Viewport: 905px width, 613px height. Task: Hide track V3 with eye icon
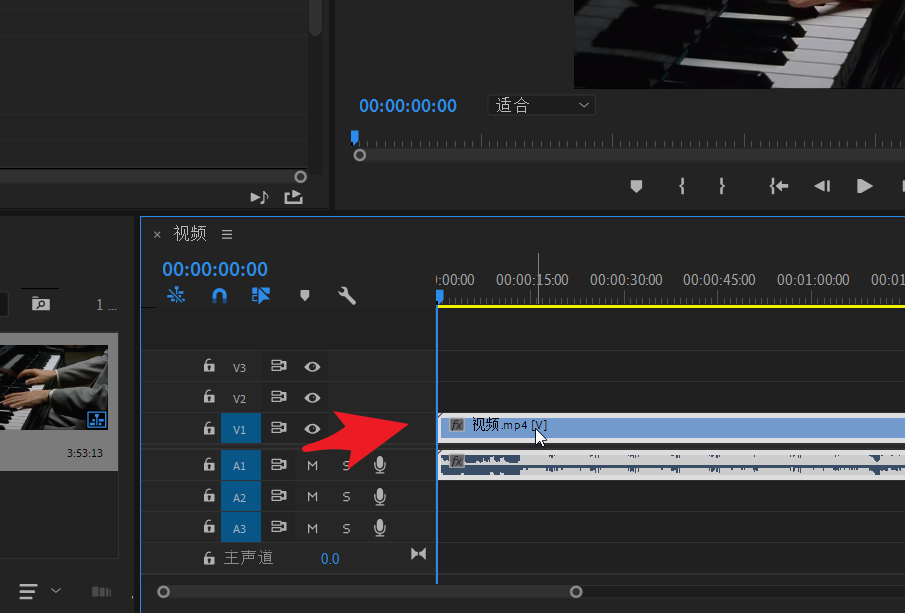[x=312, y=367]
